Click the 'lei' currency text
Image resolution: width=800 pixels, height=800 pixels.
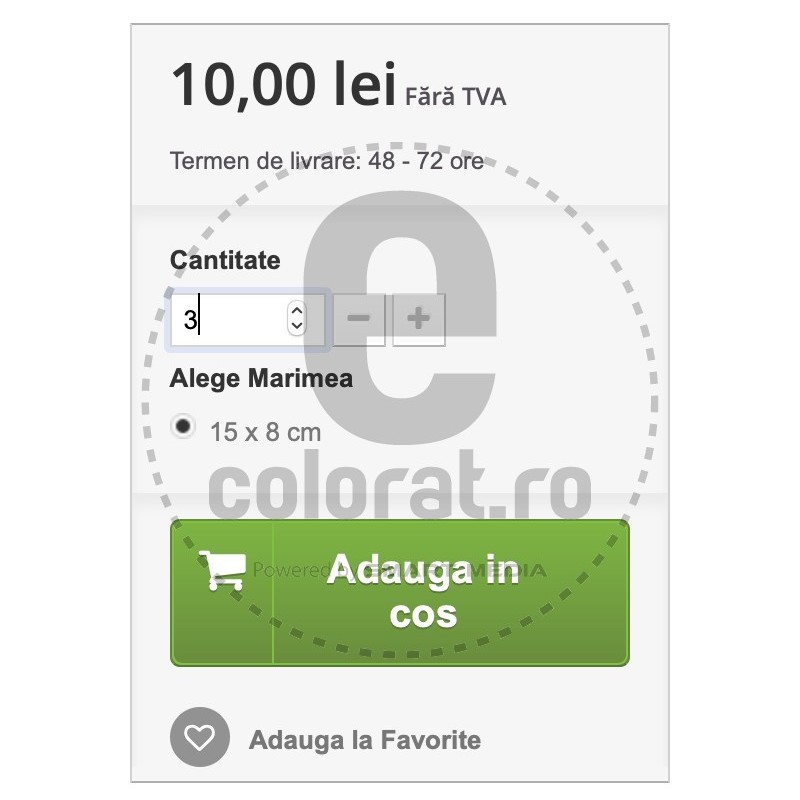tap(360, 85)
